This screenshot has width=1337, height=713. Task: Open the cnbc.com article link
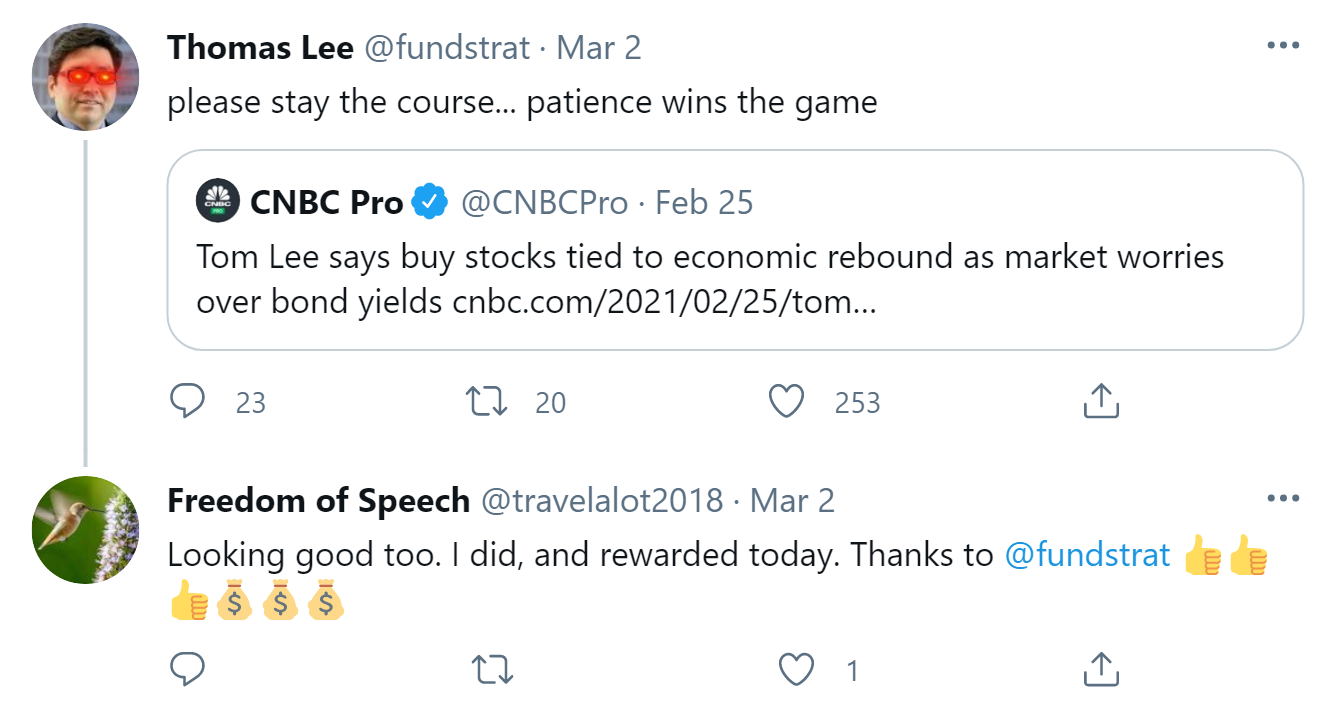pos(664,302)
